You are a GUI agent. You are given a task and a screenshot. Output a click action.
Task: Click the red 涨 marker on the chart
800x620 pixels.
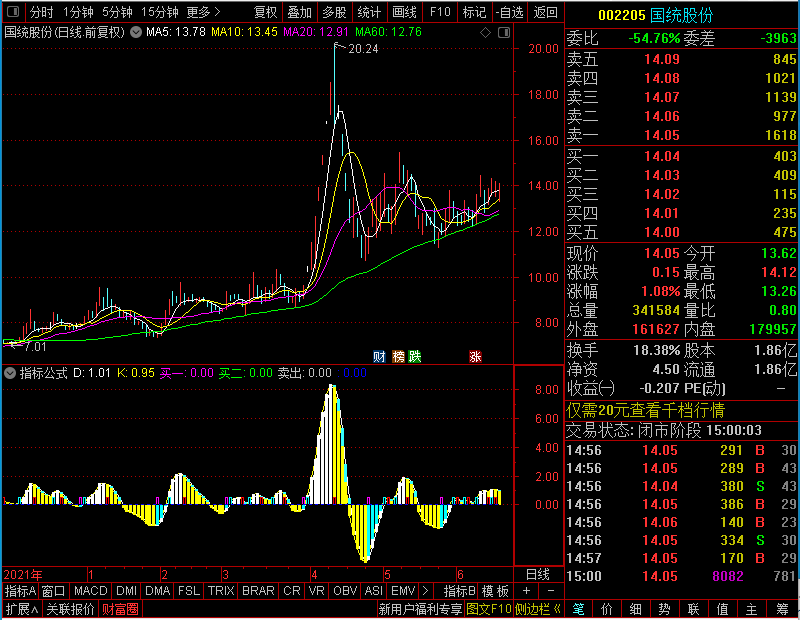475,356
